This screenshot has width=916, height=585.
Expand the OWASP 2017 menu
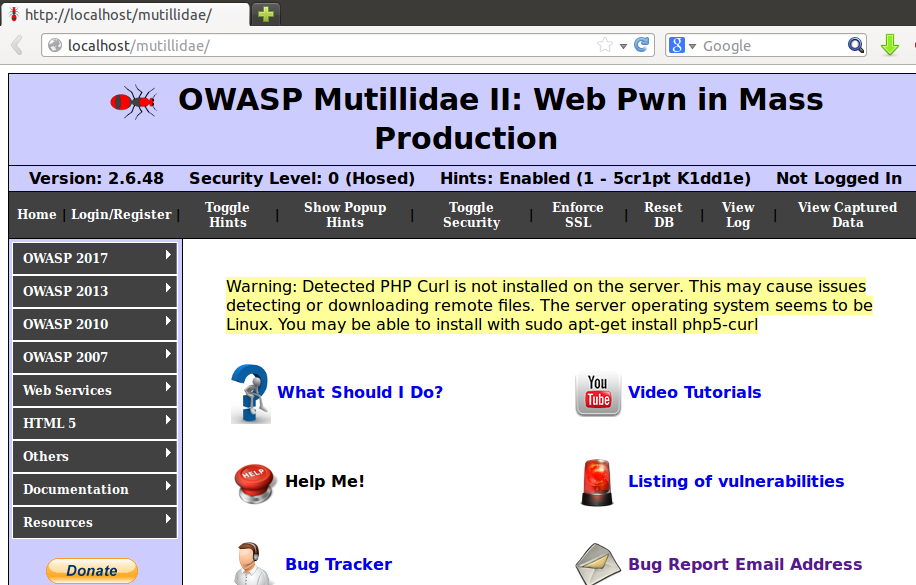[95, 258]
